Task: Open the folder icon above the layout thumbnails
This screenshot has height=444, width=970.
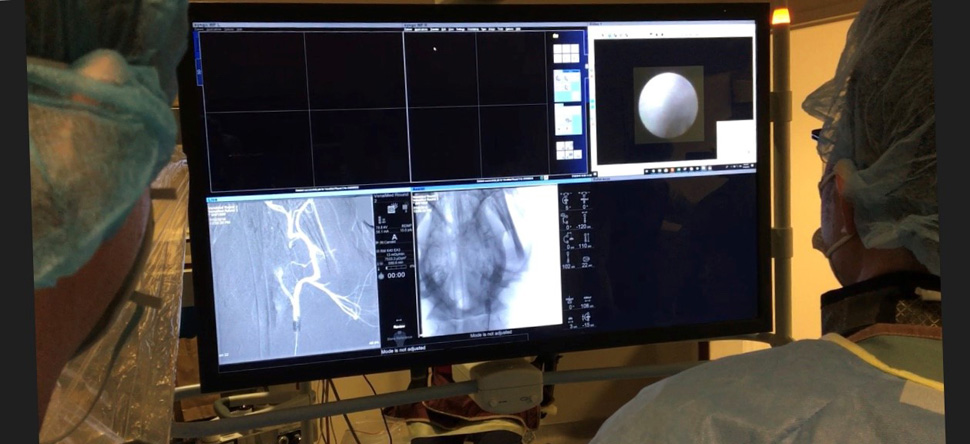Action: (x=556, y=36)
